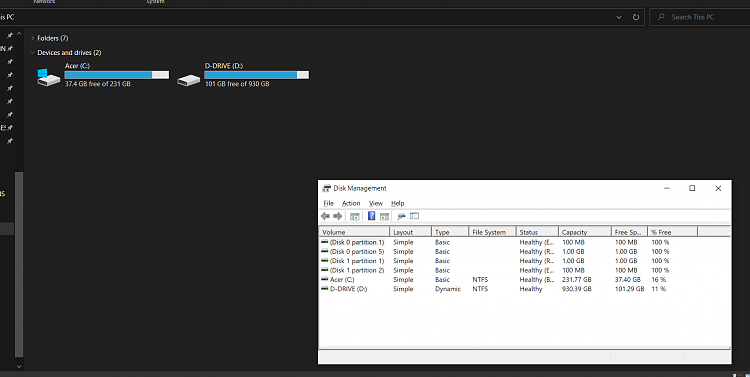The height and width of the screenshot is (377, 750).
Task: Expand the Folders (7) group
Action: point(33,38)
